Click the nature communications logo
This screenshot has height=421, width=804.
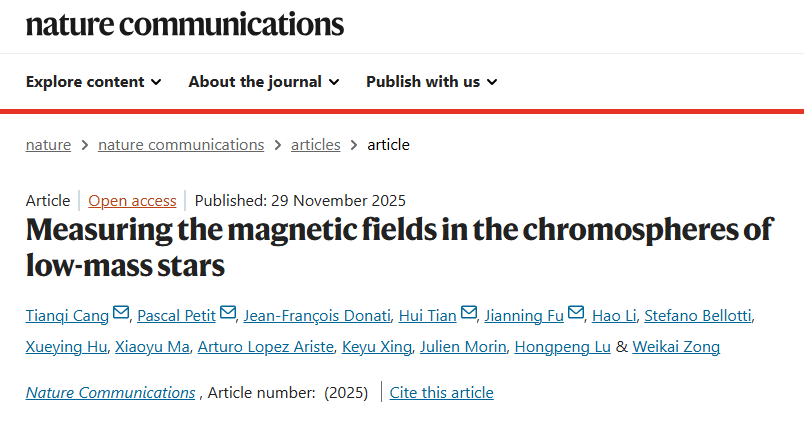click(185, 25)
